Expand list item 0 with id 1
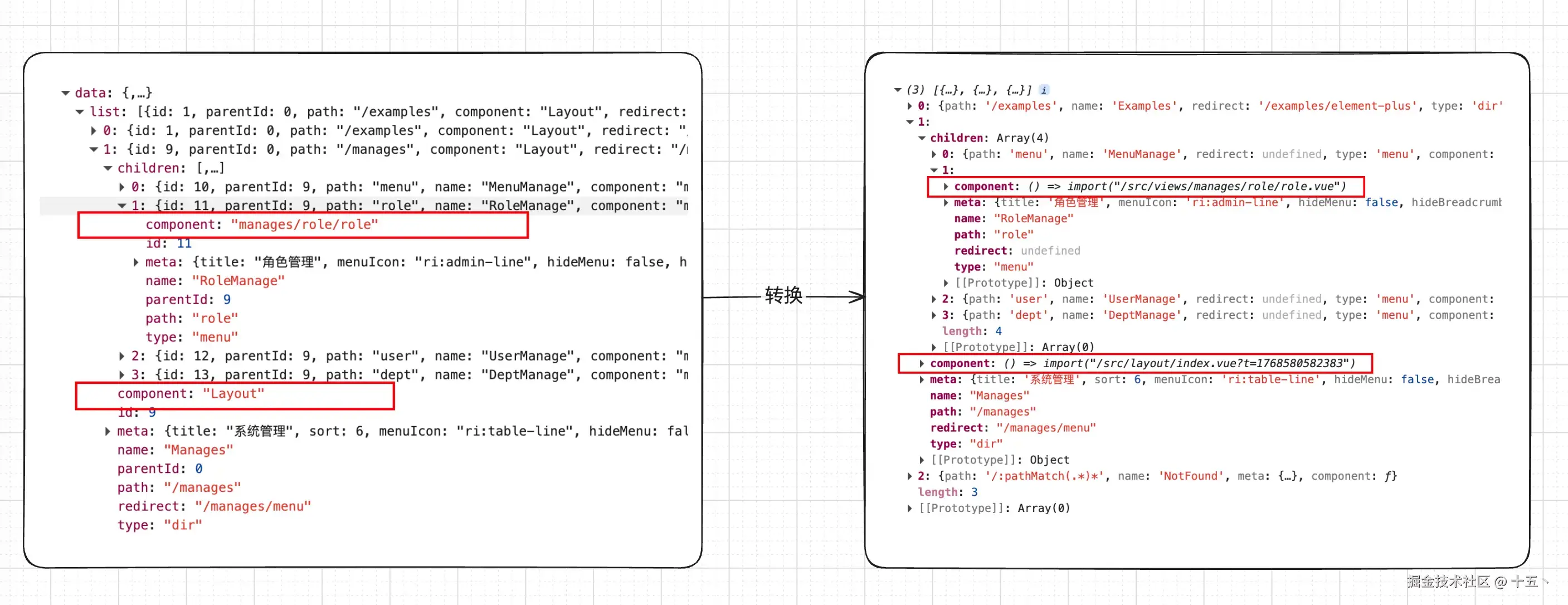Image resolution: width=1568 pixels, height=605 pixels. click(x=94, y=131)
